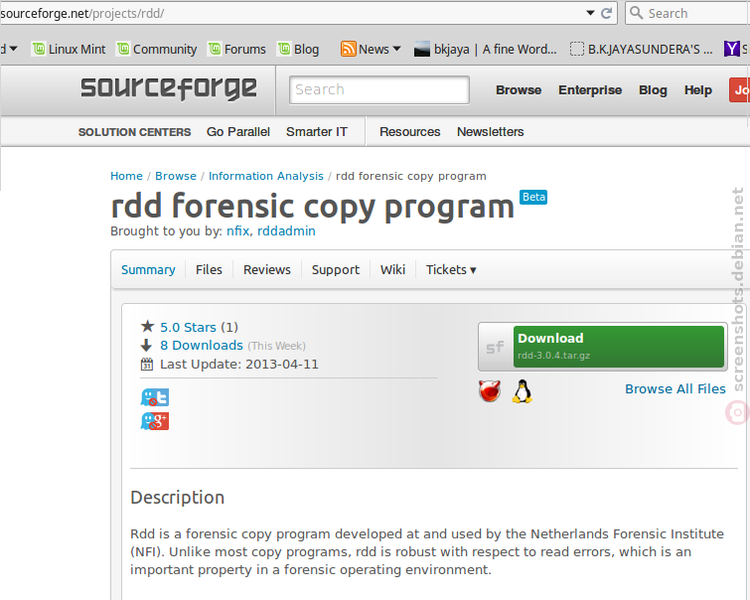750x600 pixels.
Task: Click the FreeBSD daemon platform icon
Action: point(490,391)
